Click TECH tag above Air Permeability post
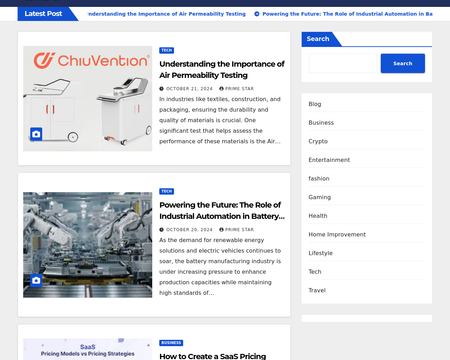The image size is (450, 360). point(167,50)
